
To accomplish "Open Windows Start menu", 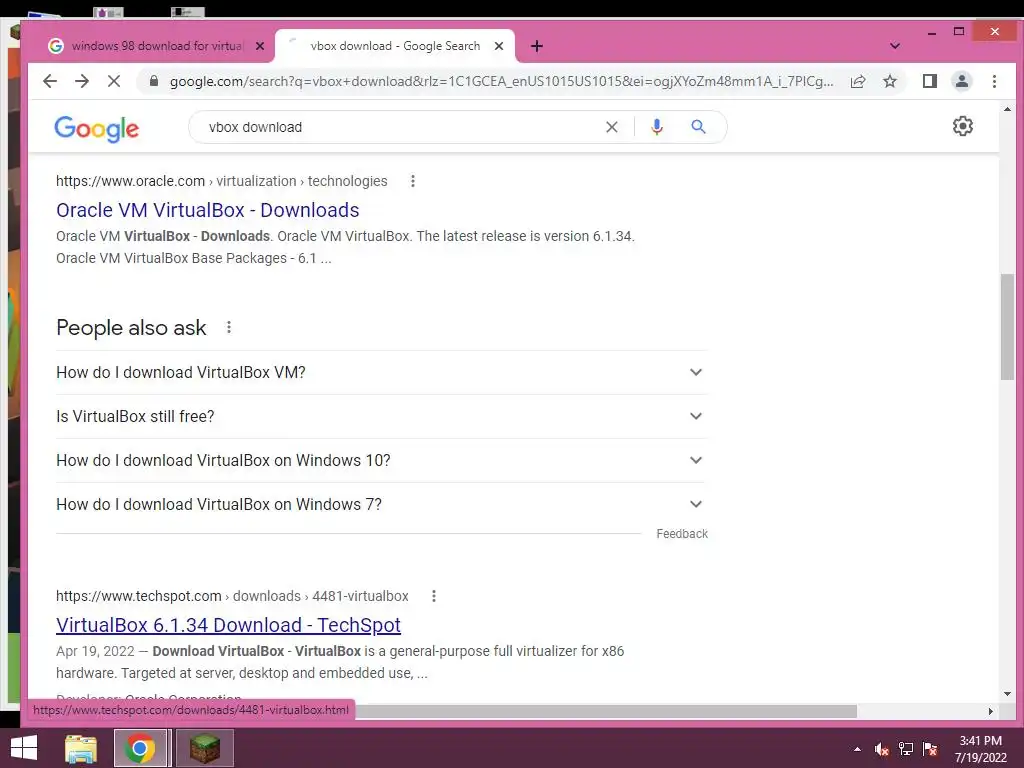I will (x=24, y=748).
